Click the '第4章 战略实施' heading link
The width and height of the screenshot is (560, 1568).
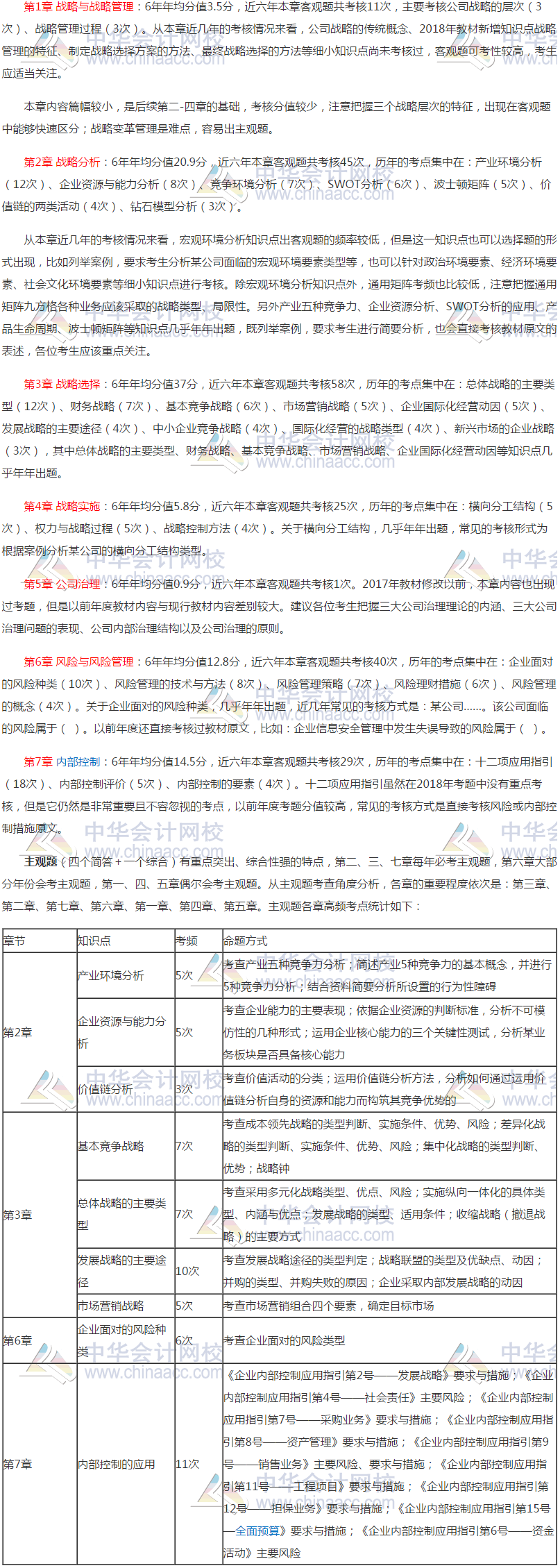62,507
